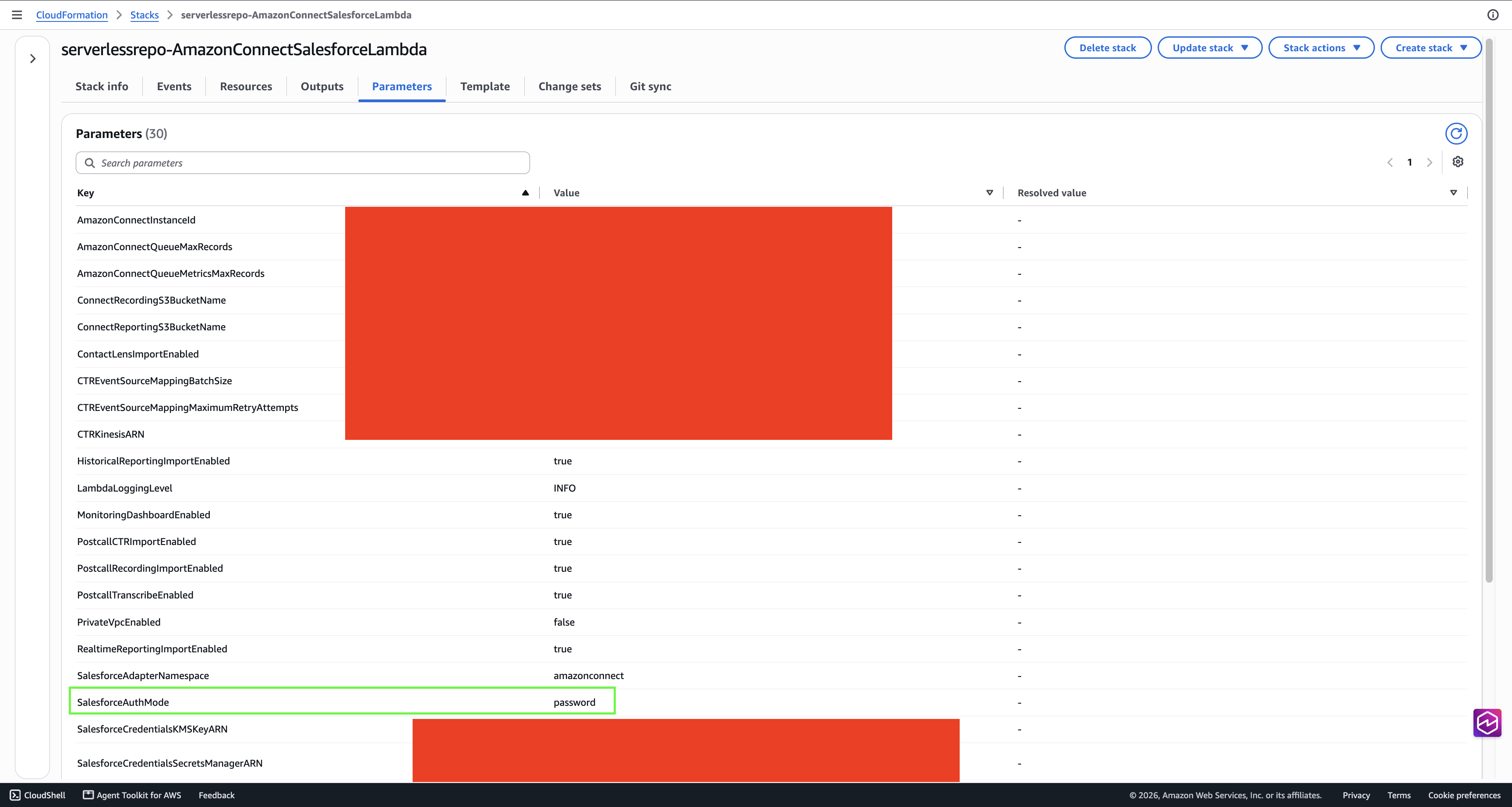Switch to the Outputs tab
This screenshot has height=807, width=1512.
[x=321, y=86]
